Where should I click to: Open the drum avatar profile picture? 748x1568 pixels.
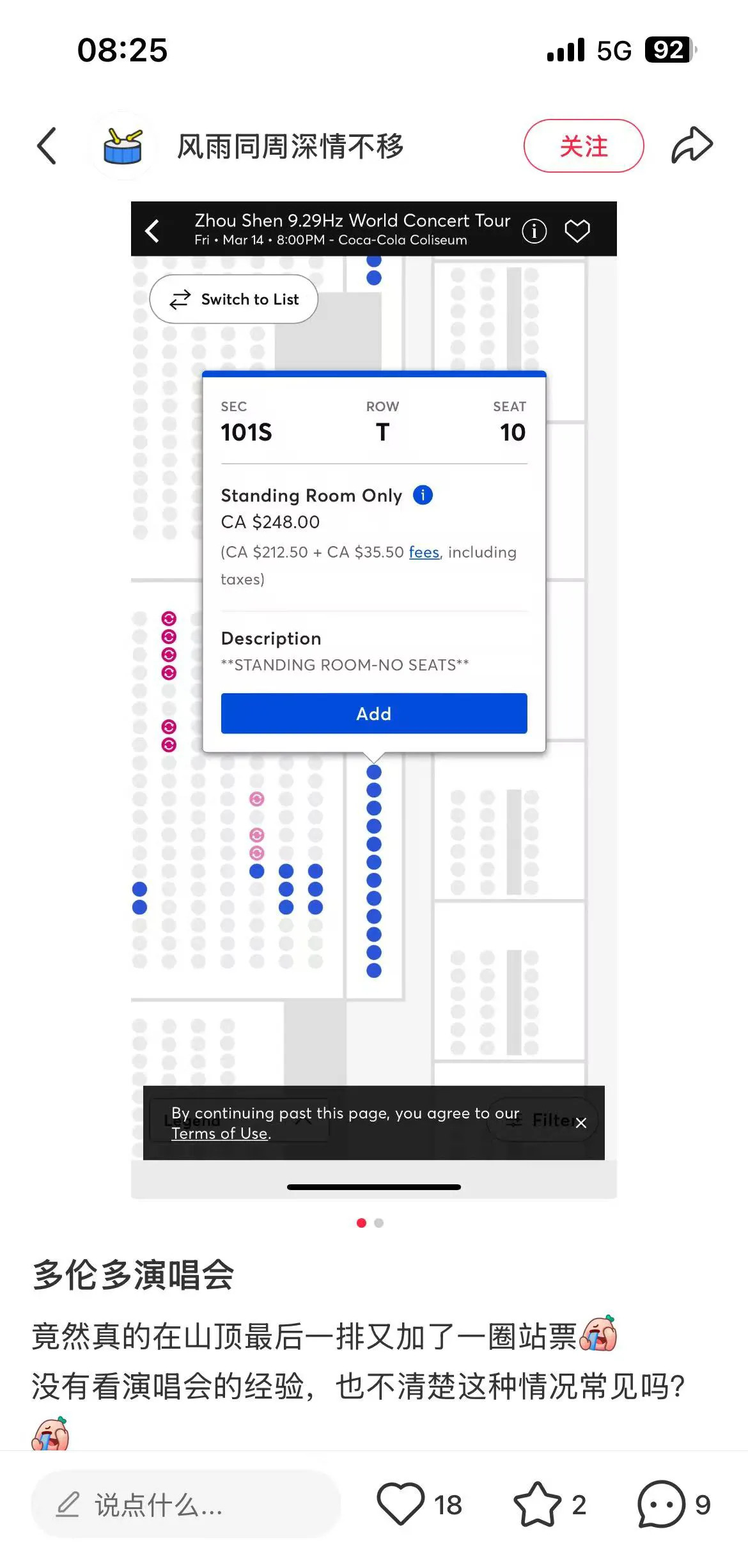pyautogui.click(x=122, y=146)
